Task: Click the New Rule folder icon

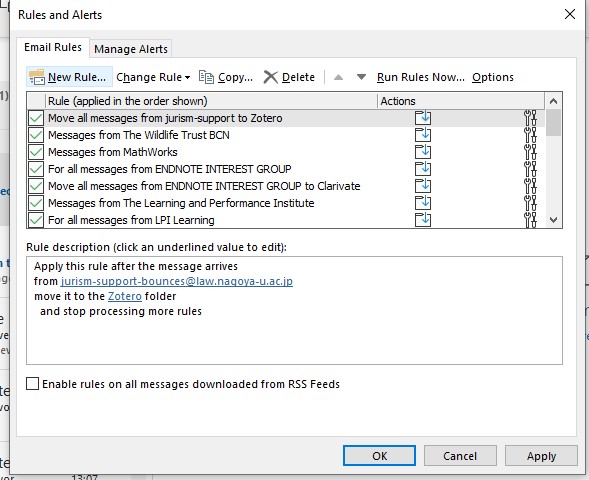Action: click(37, 77)
